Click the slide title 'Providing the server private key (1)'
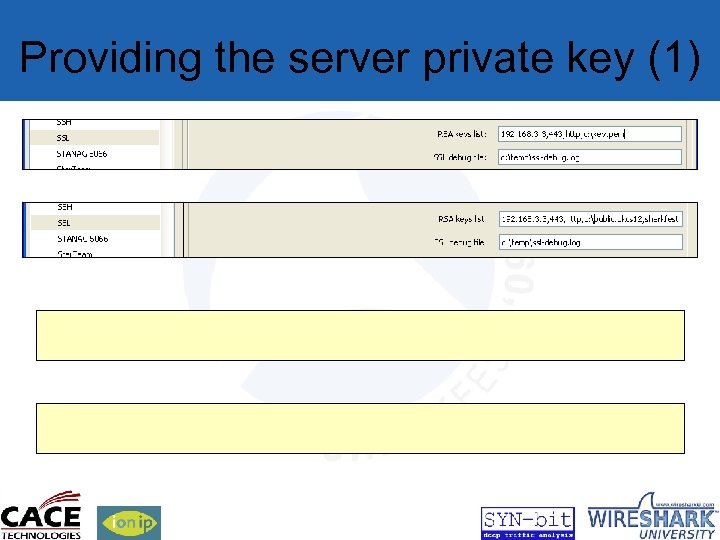 (x=360, y=59)
